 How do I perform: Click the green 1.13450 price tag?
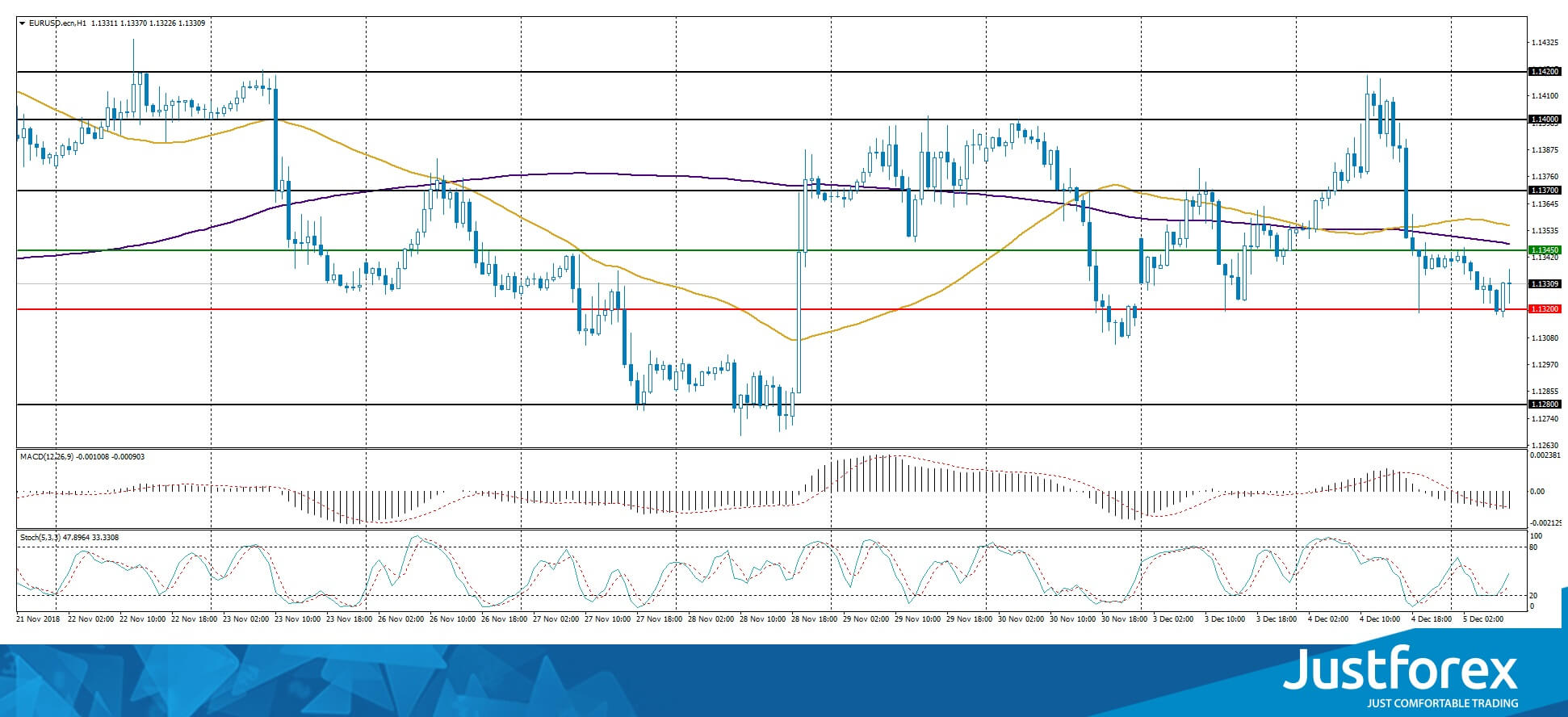click(x=1545, y=250)
